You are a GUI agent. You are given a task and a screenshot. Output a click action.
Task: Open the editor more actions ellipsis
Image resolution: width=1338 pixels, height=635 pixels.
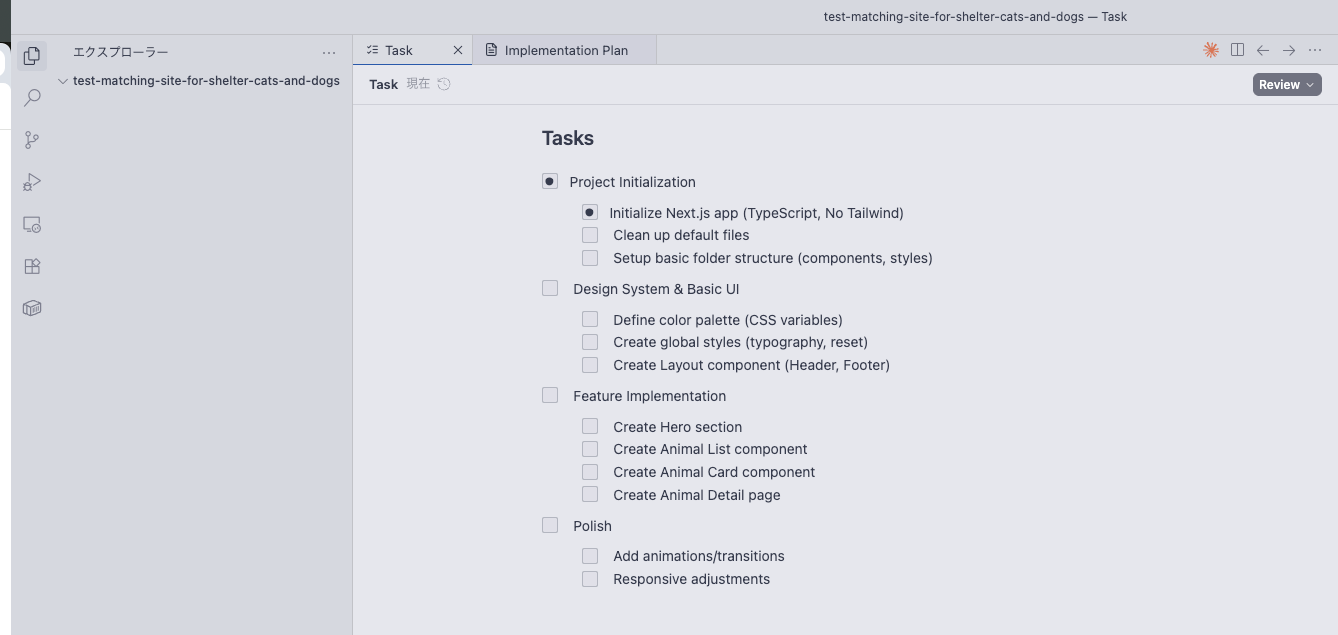tap(1315, 50)
